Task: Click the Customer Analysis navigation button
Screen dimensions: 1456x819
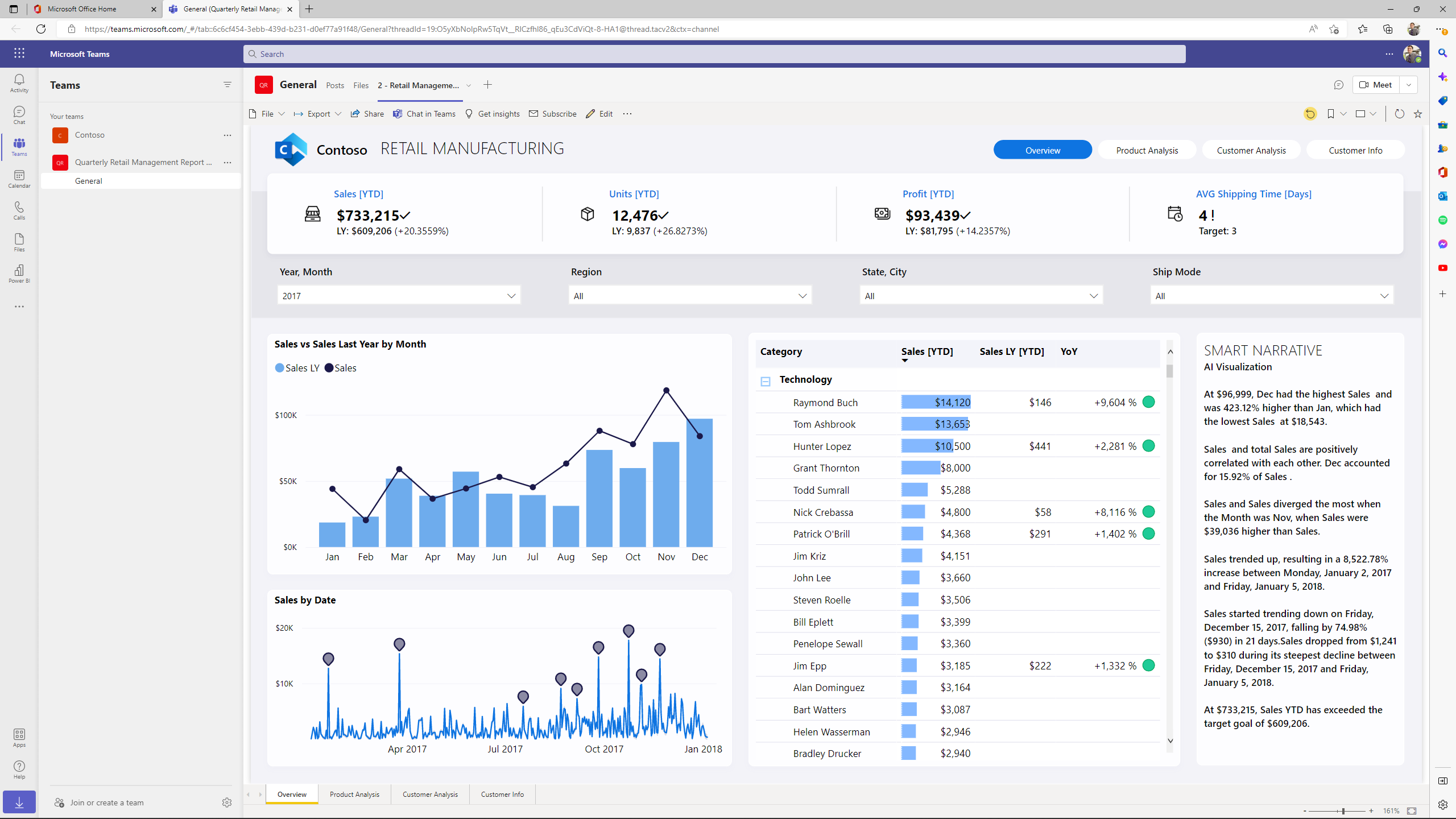Action: (1251, 150)
